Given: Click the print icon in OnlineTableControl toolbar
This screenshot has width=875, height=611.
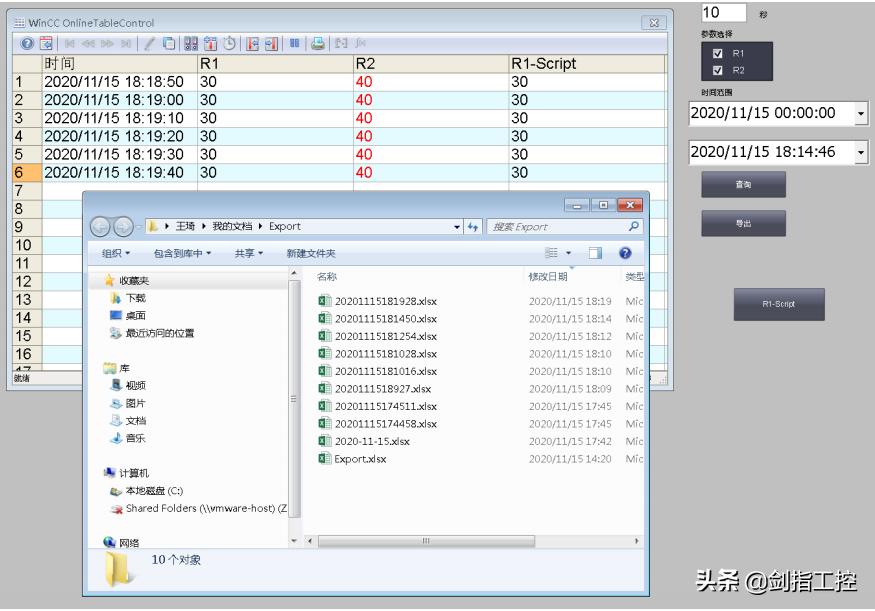Looking at the screenshot, I should (x=318, y=43).
